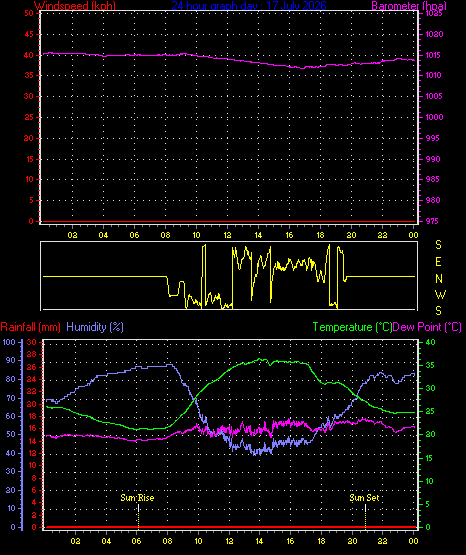
Task: Click barometer axis value 980
Action: [x=433, y=200]
